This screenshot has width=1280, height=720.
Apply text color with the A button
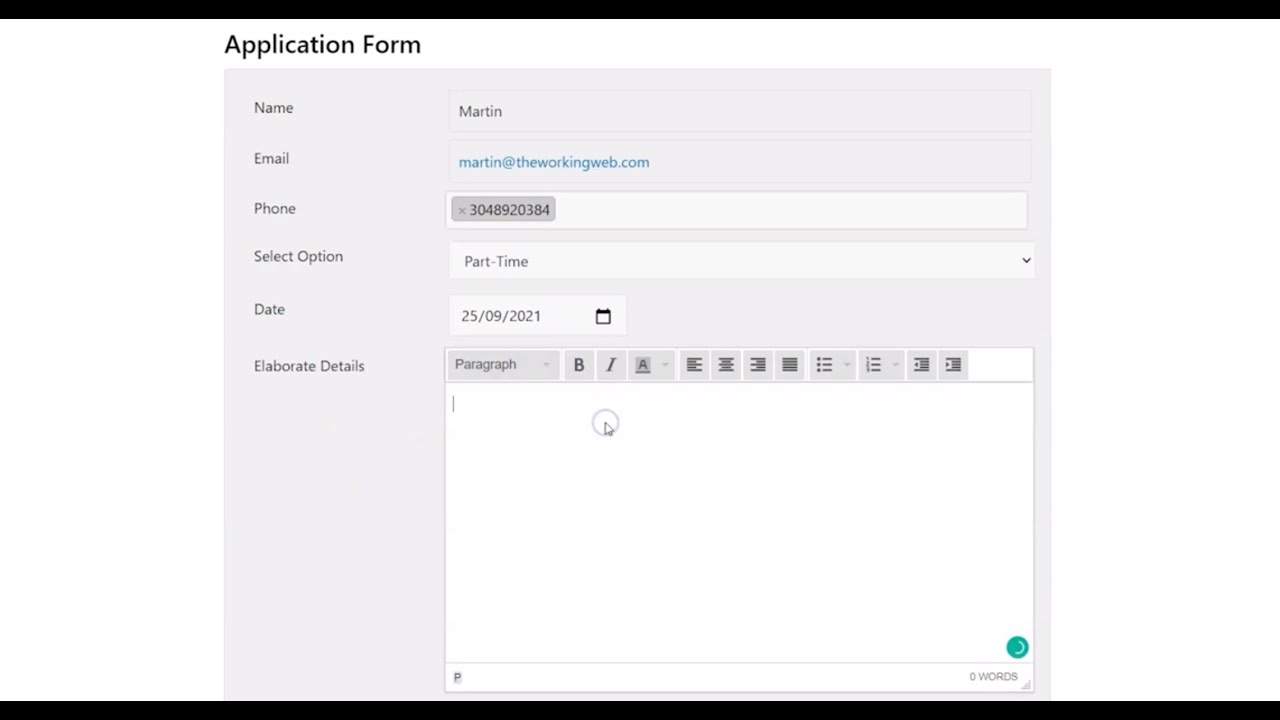643,365
